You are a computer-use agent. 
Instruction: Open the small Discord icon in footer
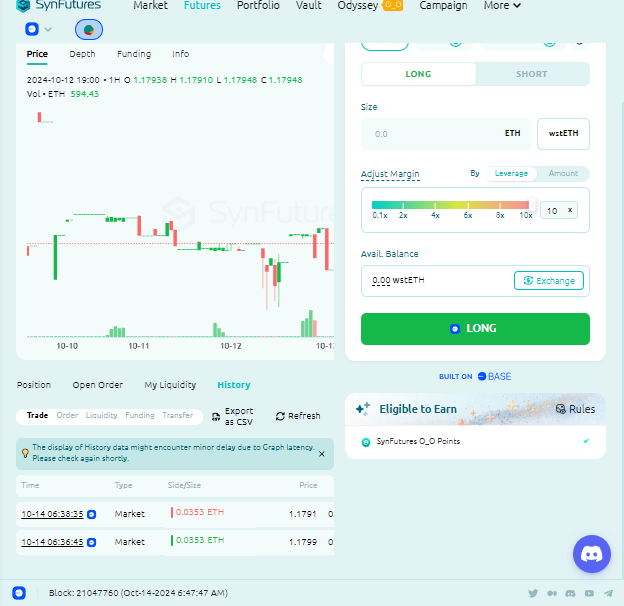click(570, 593)
